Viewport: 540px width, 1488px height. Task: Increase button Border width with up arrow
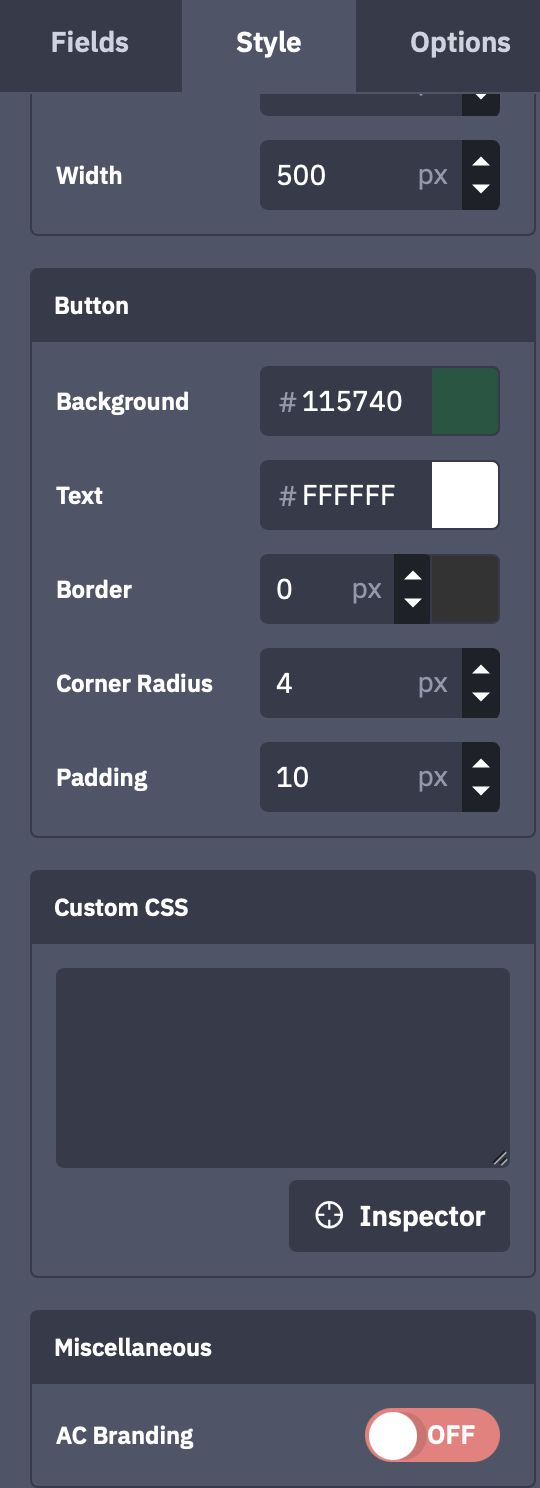(412, 575)
